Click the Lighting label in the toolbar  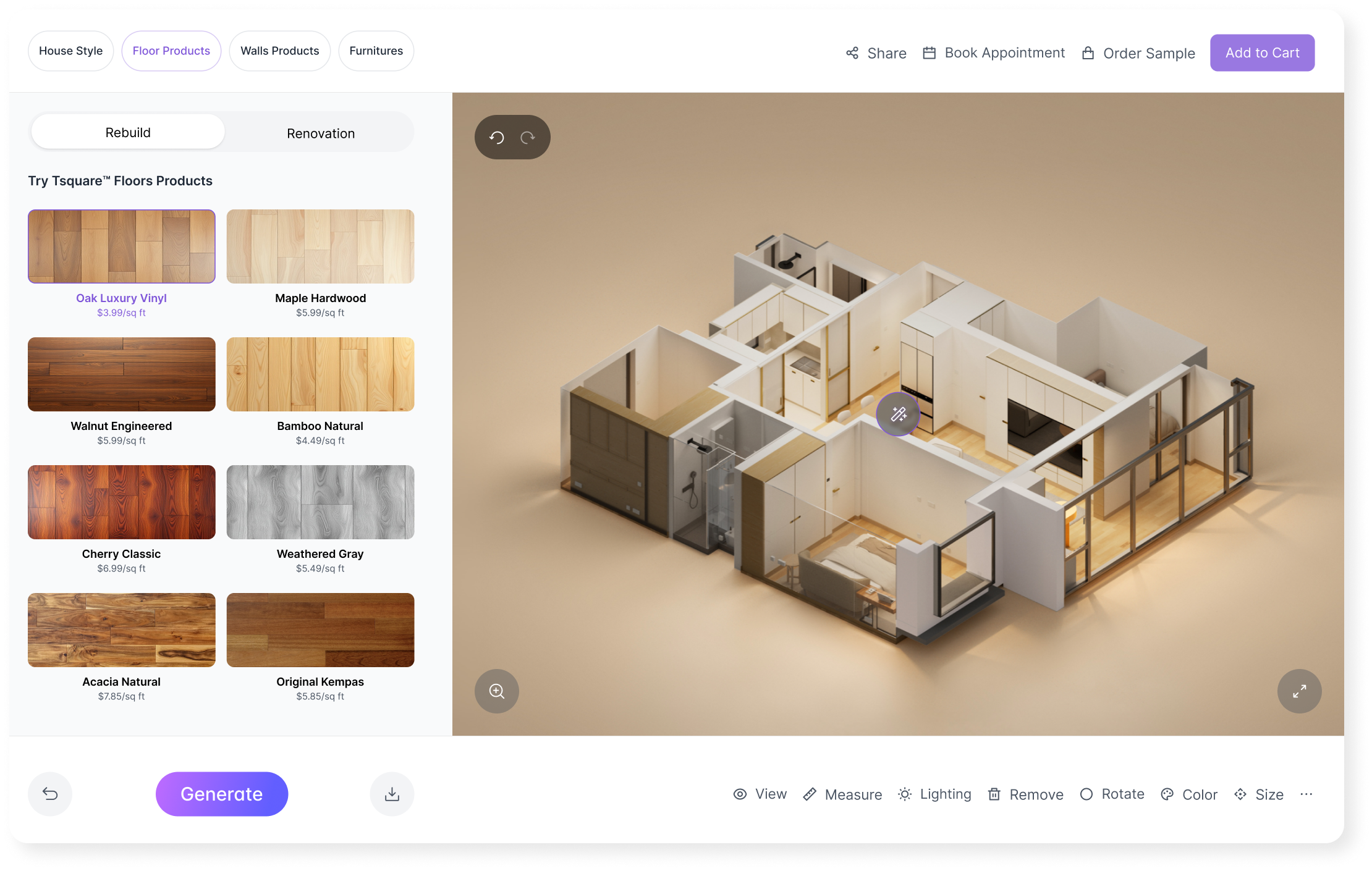(946, 794)
